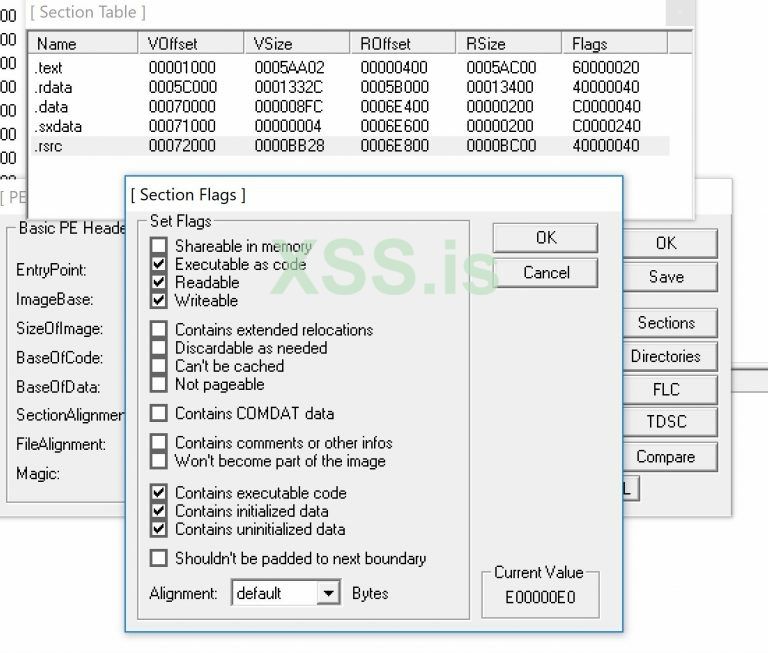Select the .sxdata section row

tap(350, 126)
